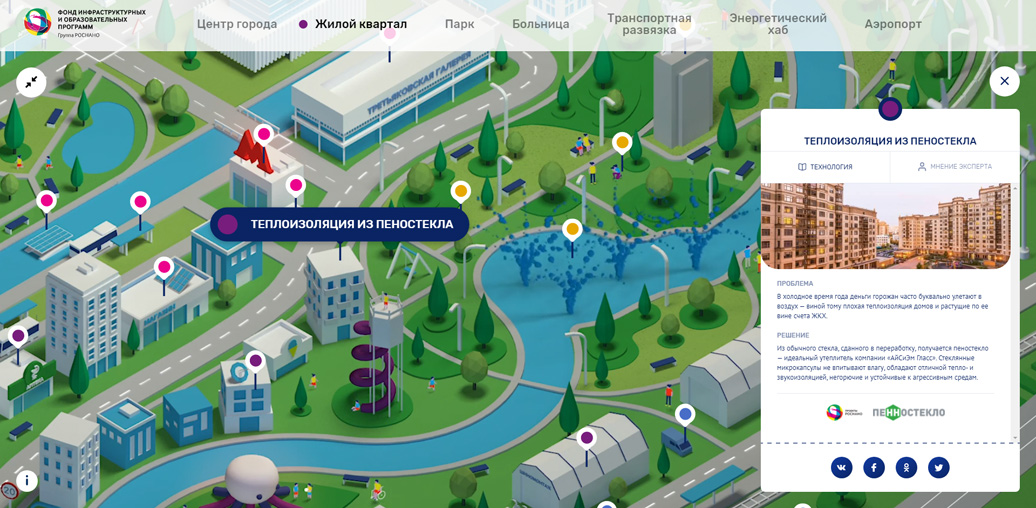Select the purple marker above the greenhouse hangars
This screenshot has width=1036, height=508.
pyautogui.click(x=587, y=437)
